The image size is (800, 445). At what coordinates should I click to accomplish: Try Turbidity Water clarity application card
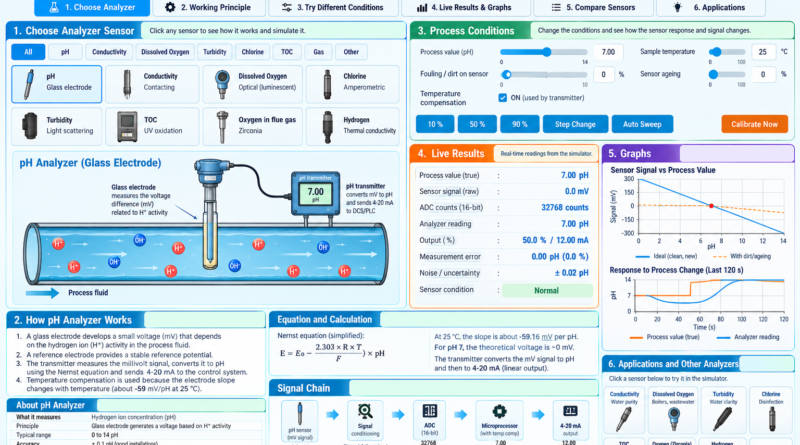723,410
